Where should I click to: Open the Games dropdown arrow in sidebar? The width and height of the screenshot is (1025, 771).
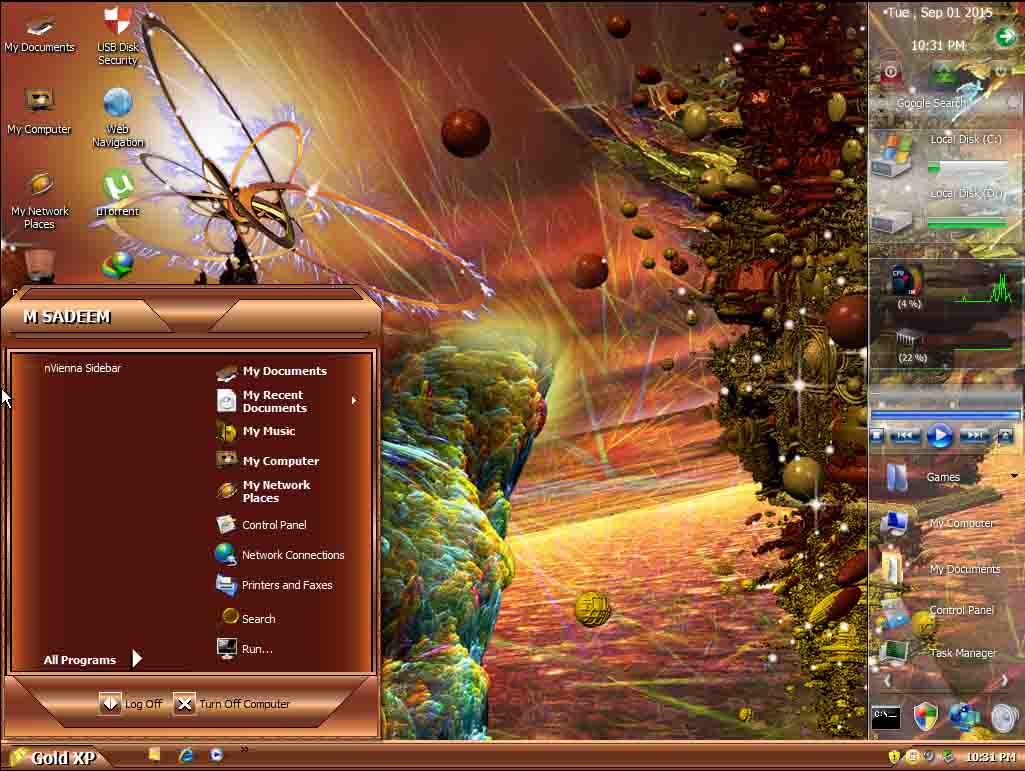[x=1014, y=476]
